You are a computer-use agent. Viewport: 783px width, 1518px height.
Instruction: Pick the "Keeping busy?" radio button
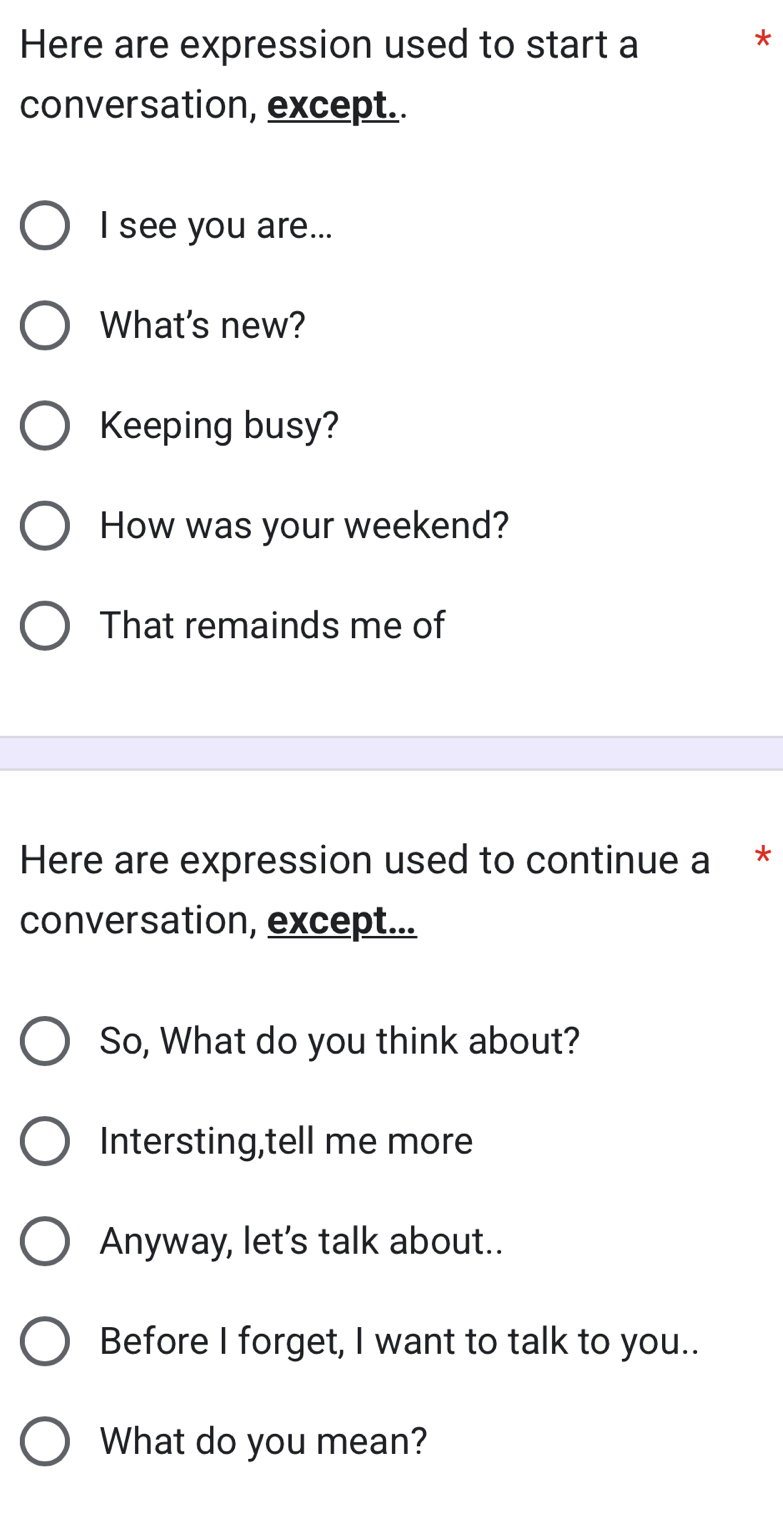click(x=45, y=426)
